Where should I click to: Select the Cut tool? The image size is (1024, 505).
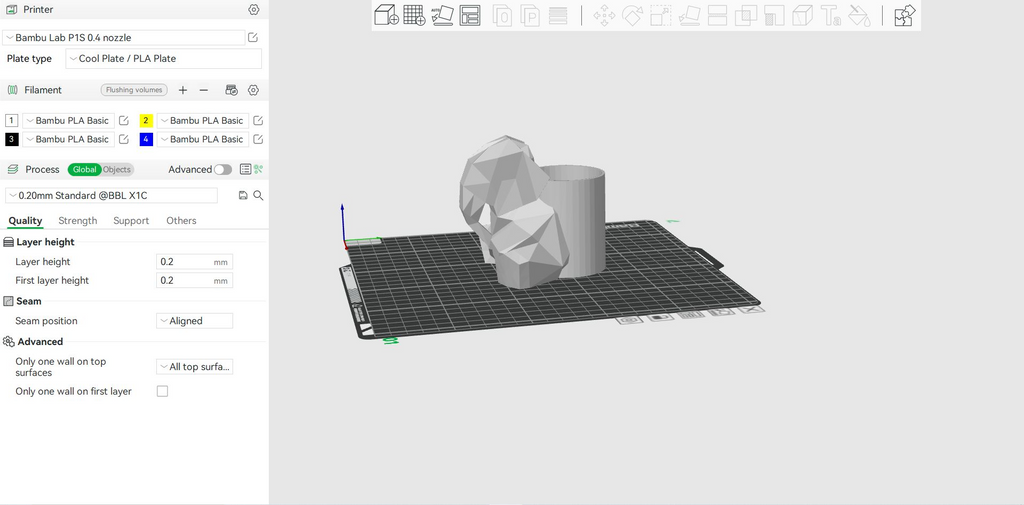point(717,15)
